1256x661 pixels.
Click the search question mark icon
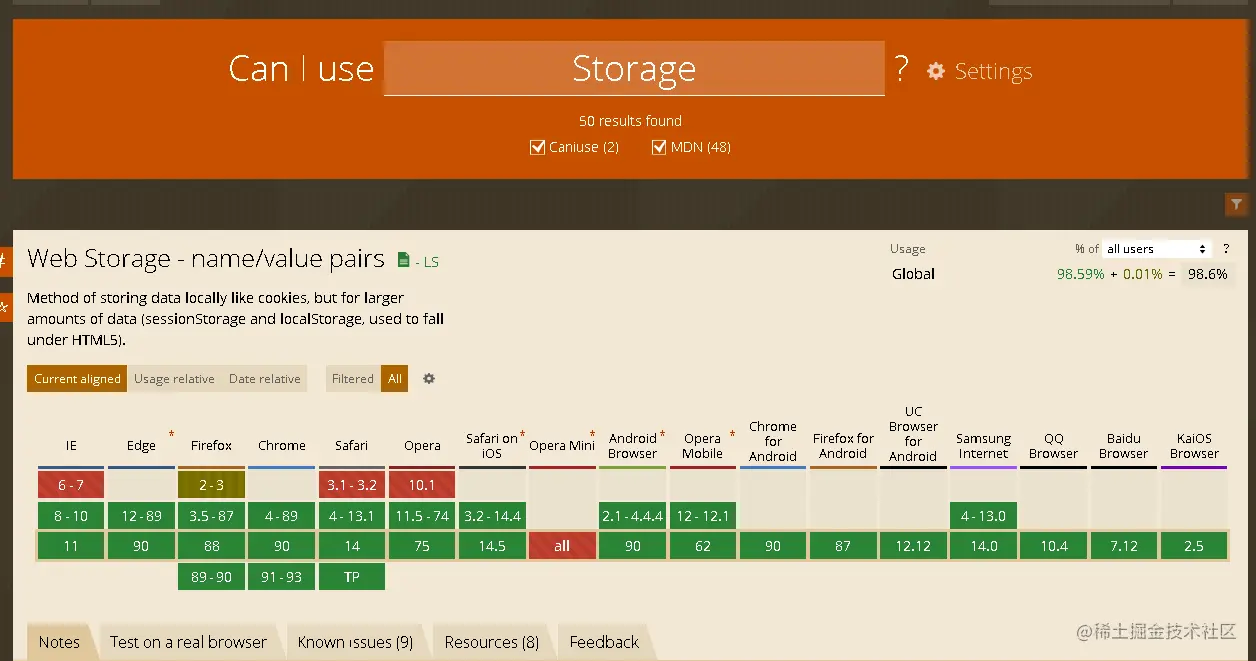pos(901,69)
